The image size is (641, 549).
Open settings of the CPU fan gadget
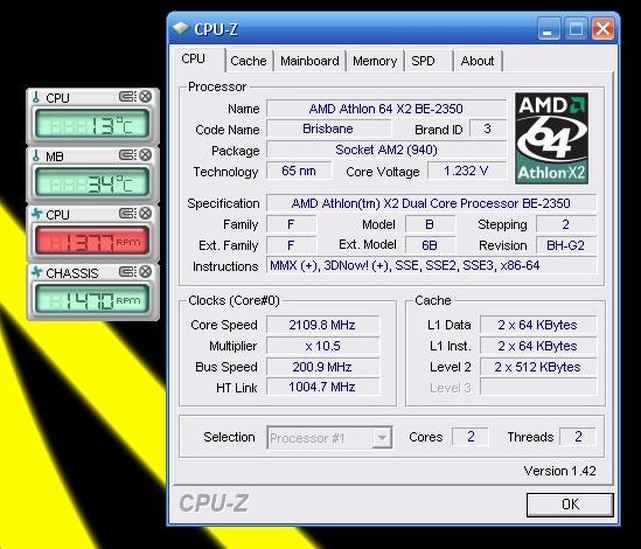click(128, 213)
